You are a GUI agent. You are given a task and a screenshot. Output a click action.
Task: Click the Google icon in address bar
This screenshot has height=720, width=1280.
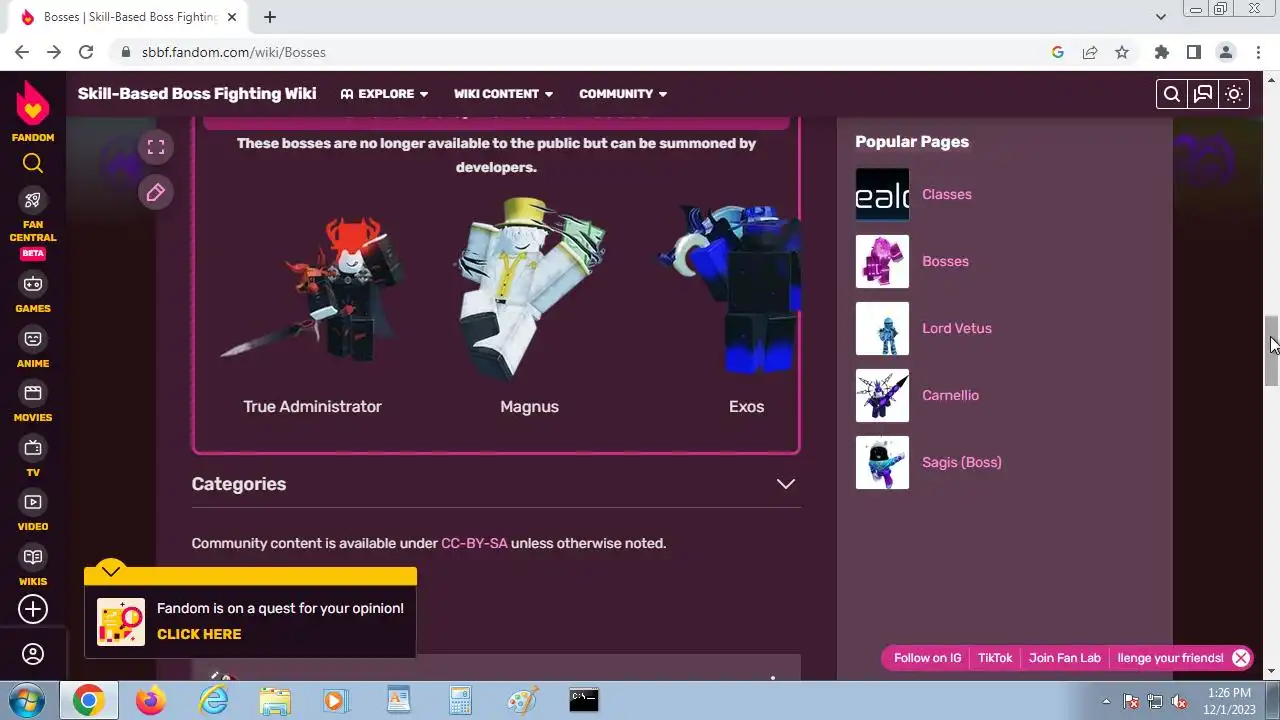(1058, 52)
